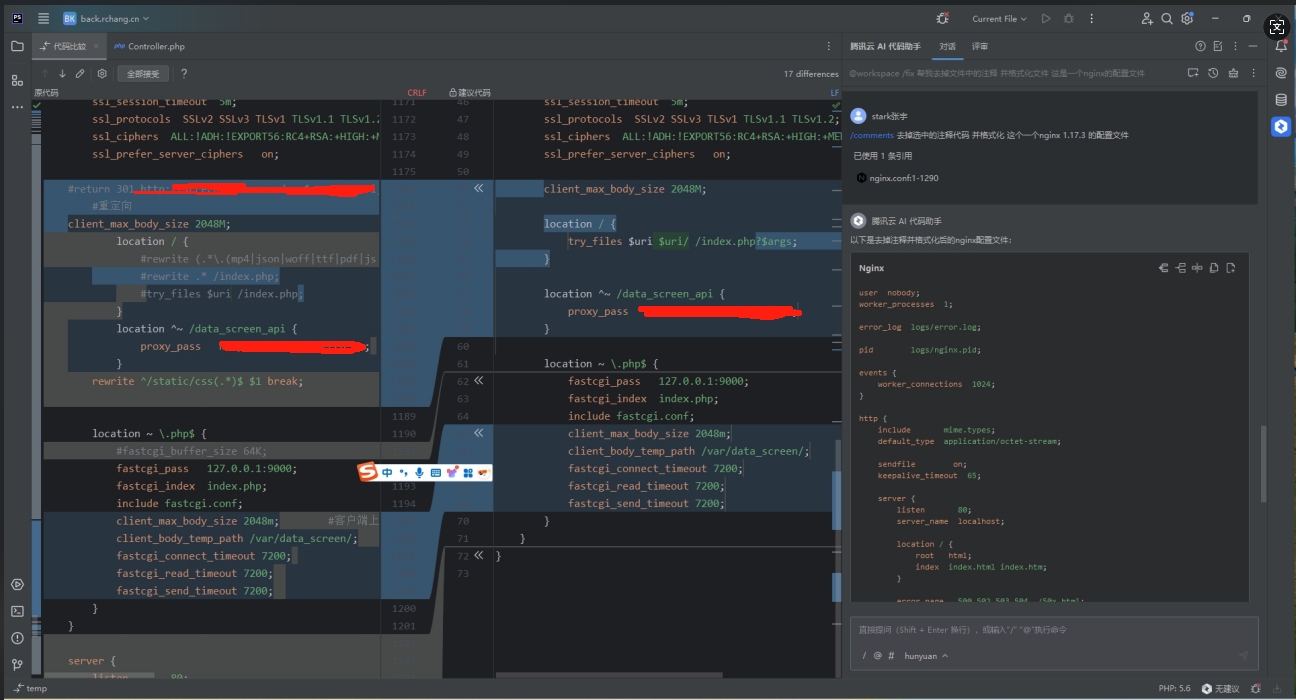Open more run actions menu

click(x=1091, y=18)
